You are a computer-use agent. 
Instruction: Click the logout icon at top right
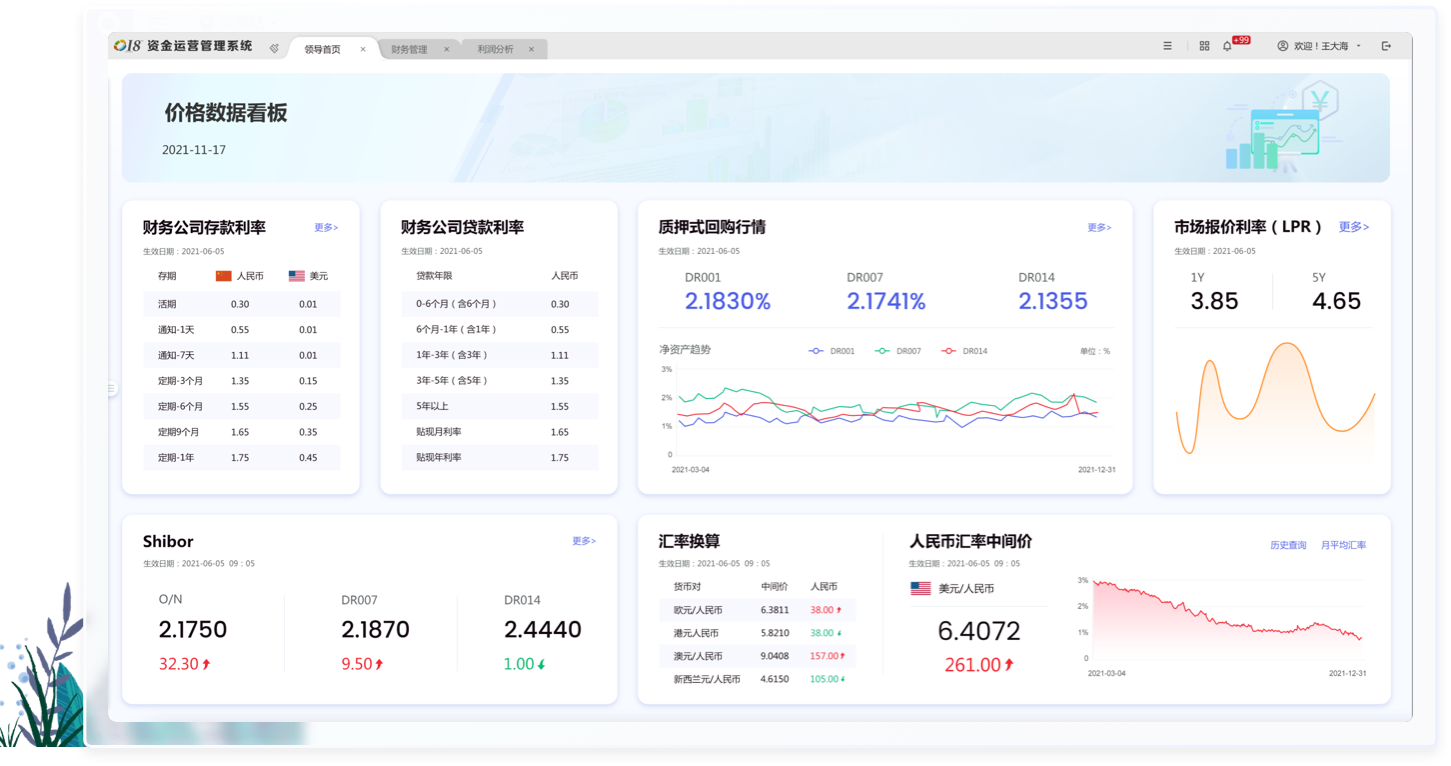click(x=1386, y=46)
